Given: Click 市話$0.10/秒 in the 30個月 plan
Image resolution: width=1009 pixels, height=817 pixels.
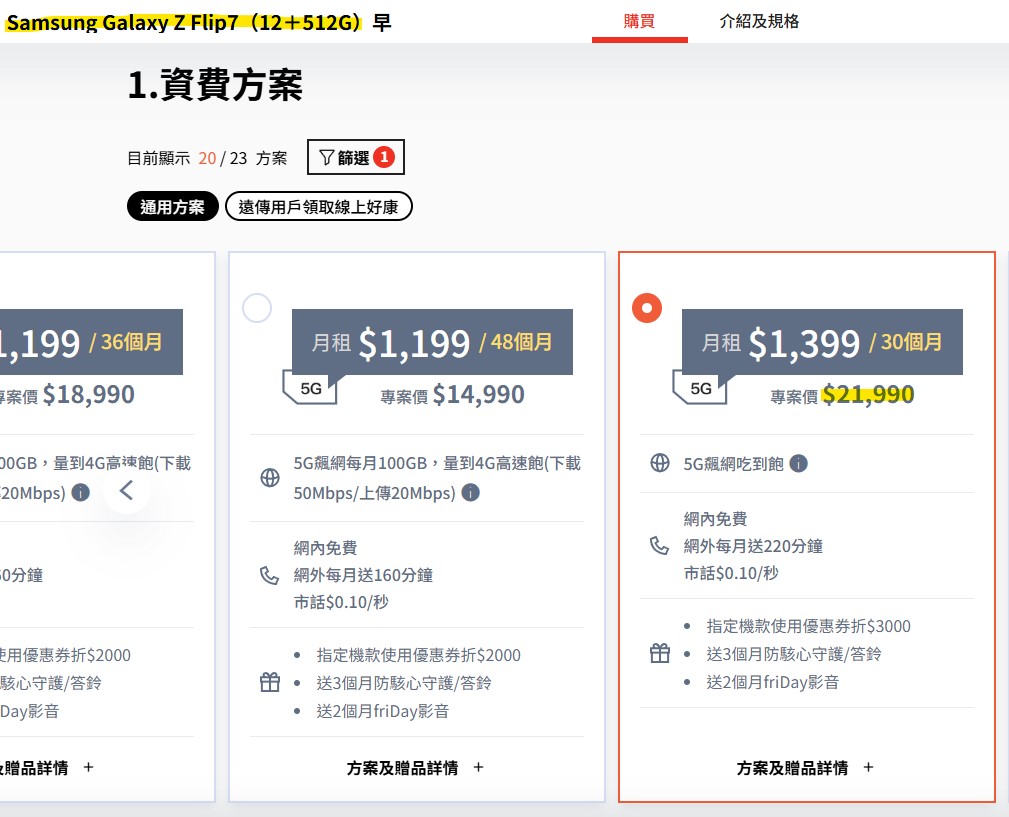Looking at the screenshot, I should tap(731, 573).
